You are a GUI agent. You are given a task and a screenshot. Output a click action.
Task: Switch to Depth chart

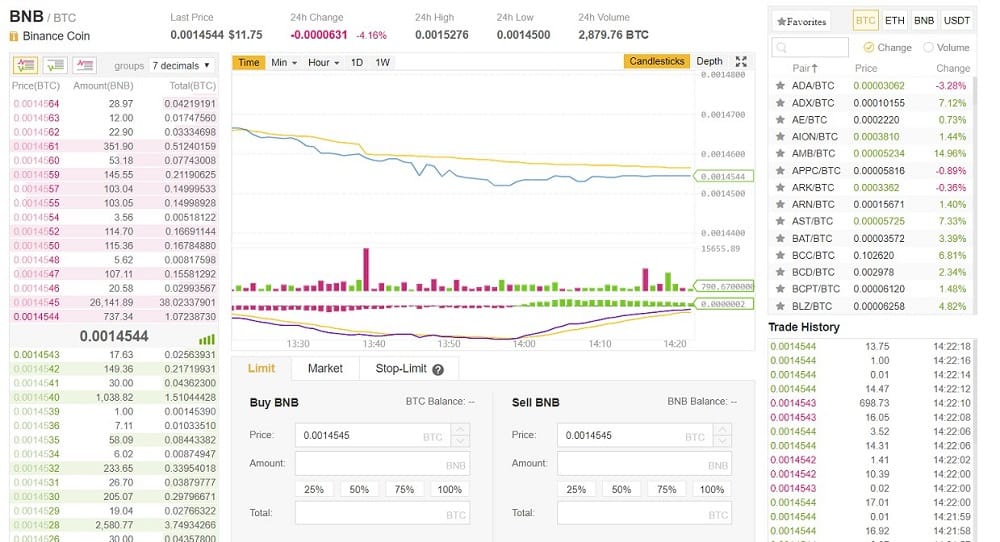[709, 61]
